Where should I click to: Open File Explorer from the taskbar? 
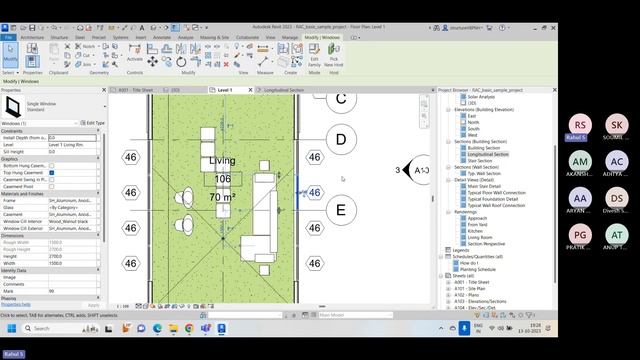pos(173,328)
